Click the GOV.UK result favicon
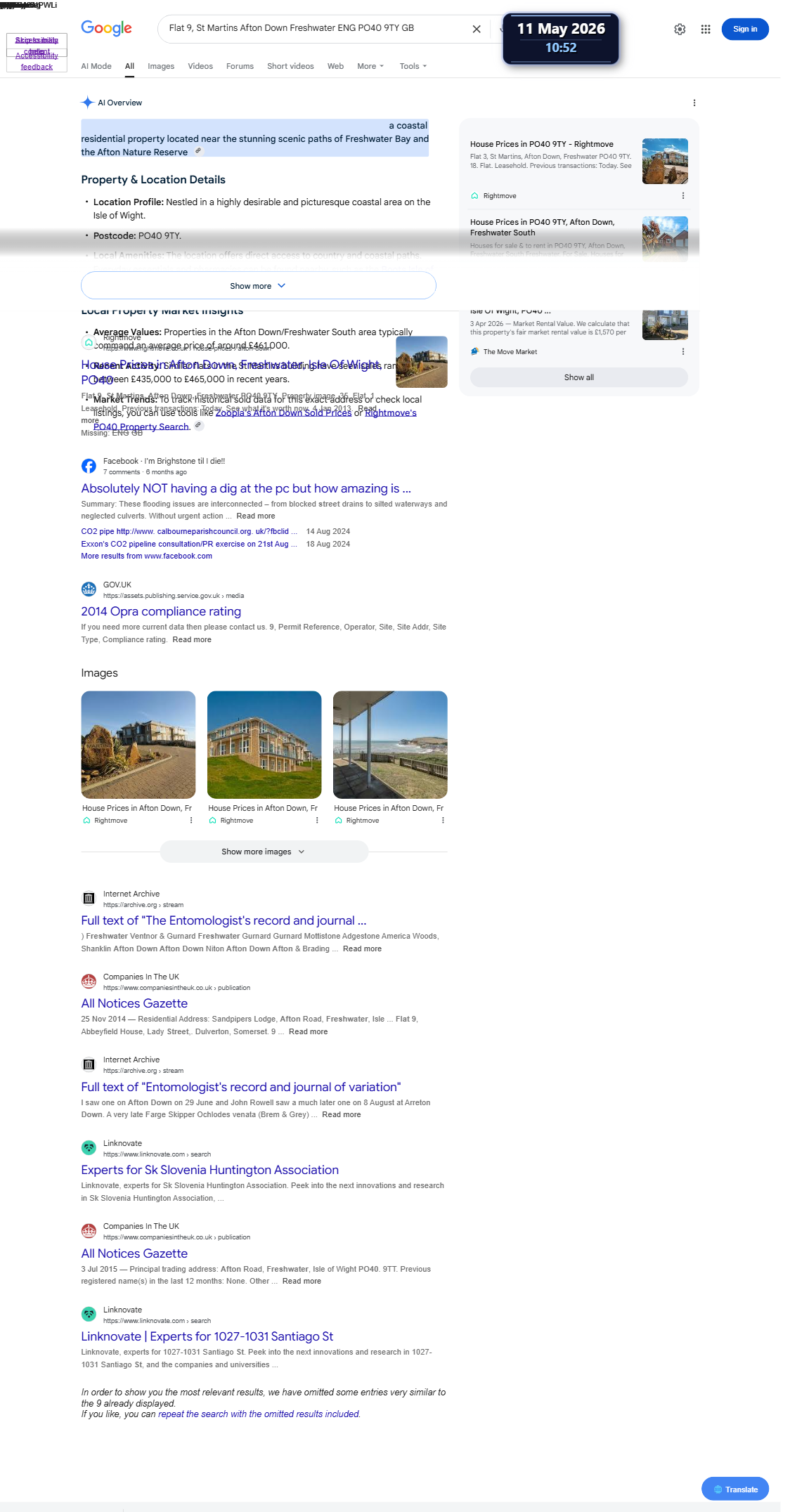Image resolution: width=790 pixels, height=1512 pixels. pos(89,589)
